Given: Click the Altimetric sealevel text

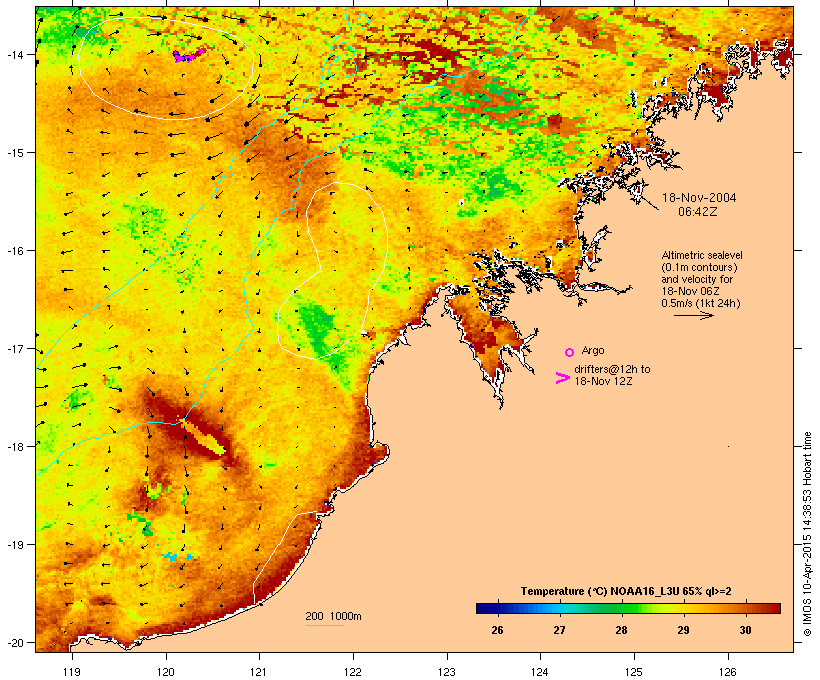Looking at the screenshot, I should click(702, 255).
